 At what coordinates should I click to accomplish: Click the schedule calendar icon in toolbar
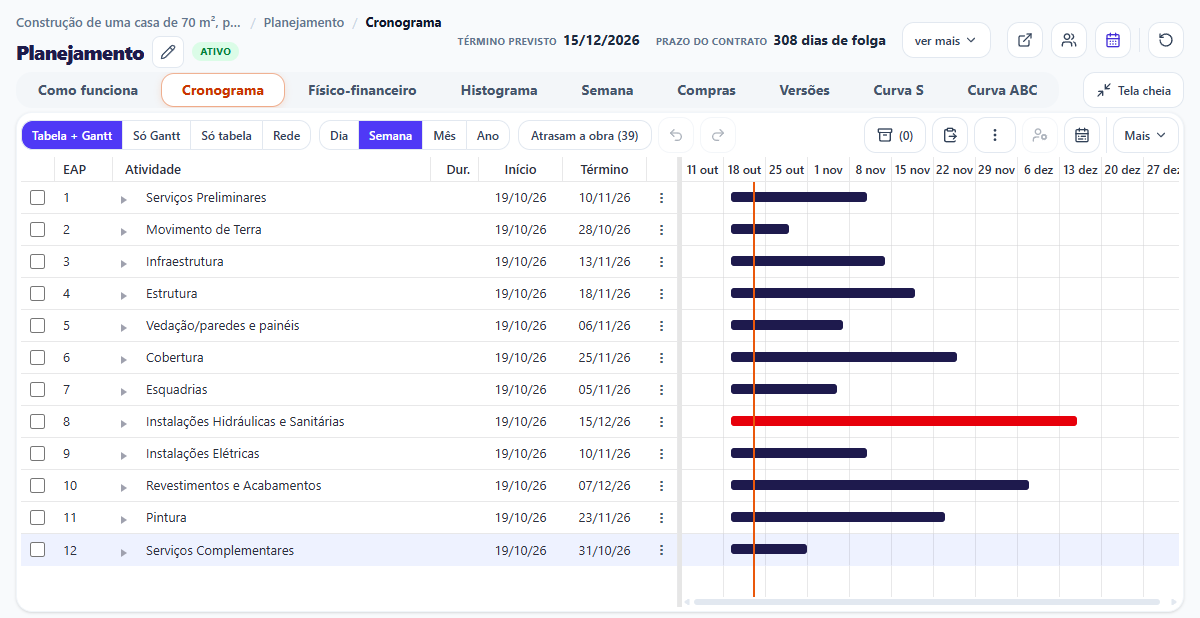click(x=1082, y=135)
